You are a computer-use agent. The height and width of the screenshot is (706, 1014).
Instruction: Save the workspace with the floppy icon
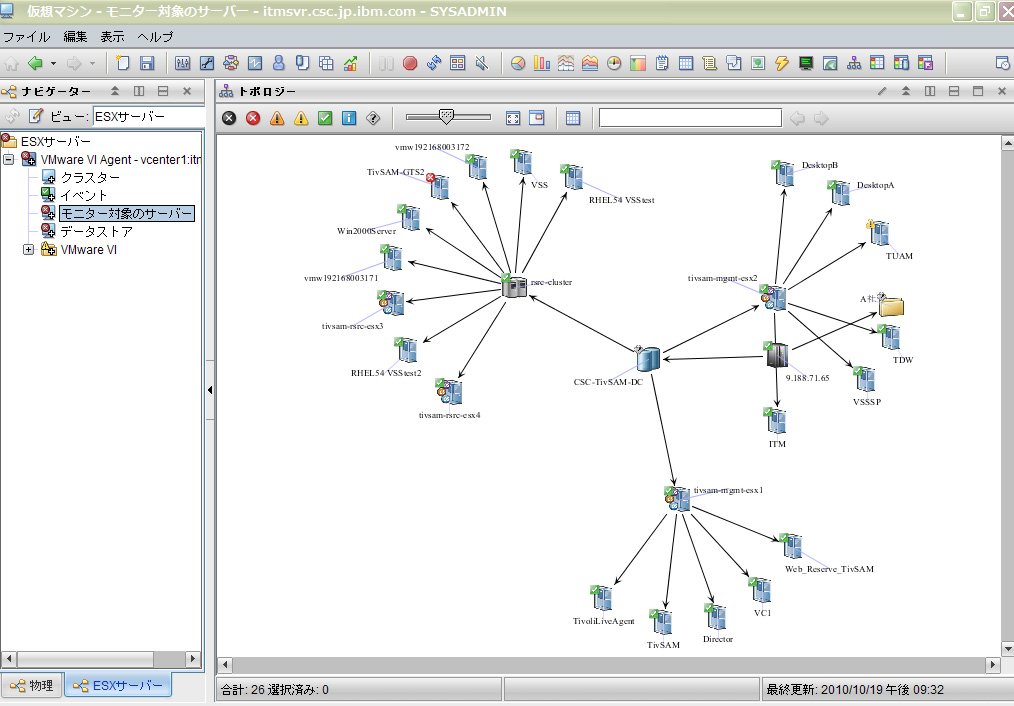[147, 63]
